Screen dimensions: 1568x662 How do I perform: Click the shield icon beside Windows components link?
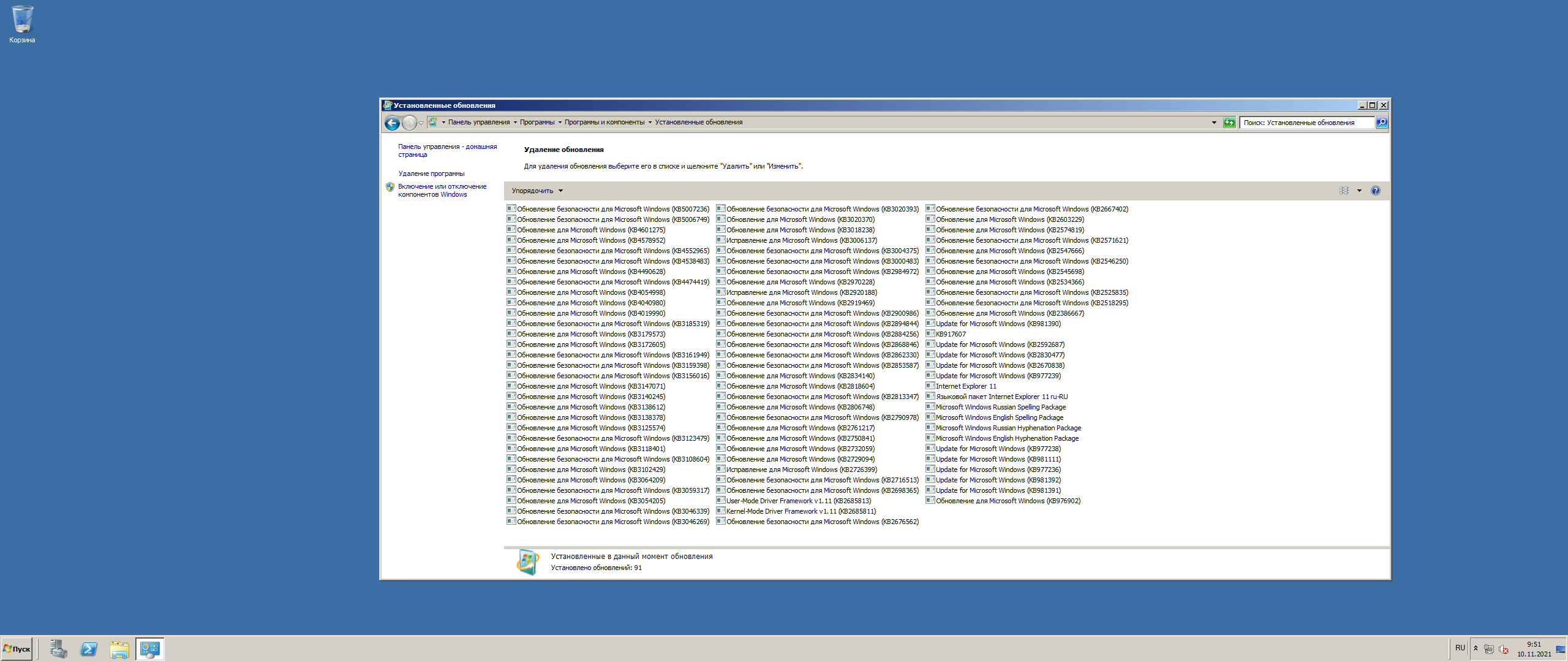[x=390, y=187]
